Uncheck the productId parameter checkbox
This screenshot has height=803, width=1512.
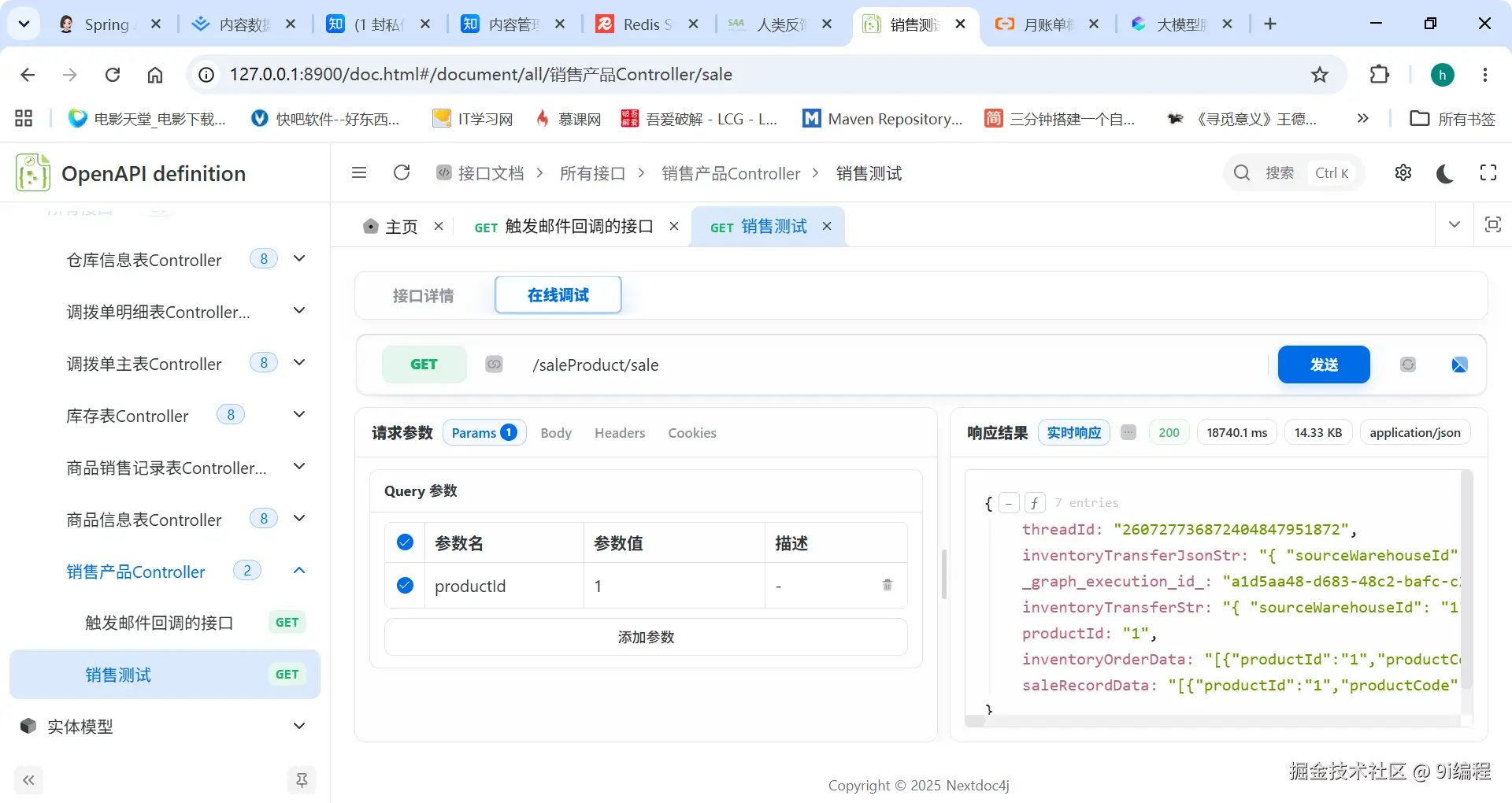(x=405, y=585)
